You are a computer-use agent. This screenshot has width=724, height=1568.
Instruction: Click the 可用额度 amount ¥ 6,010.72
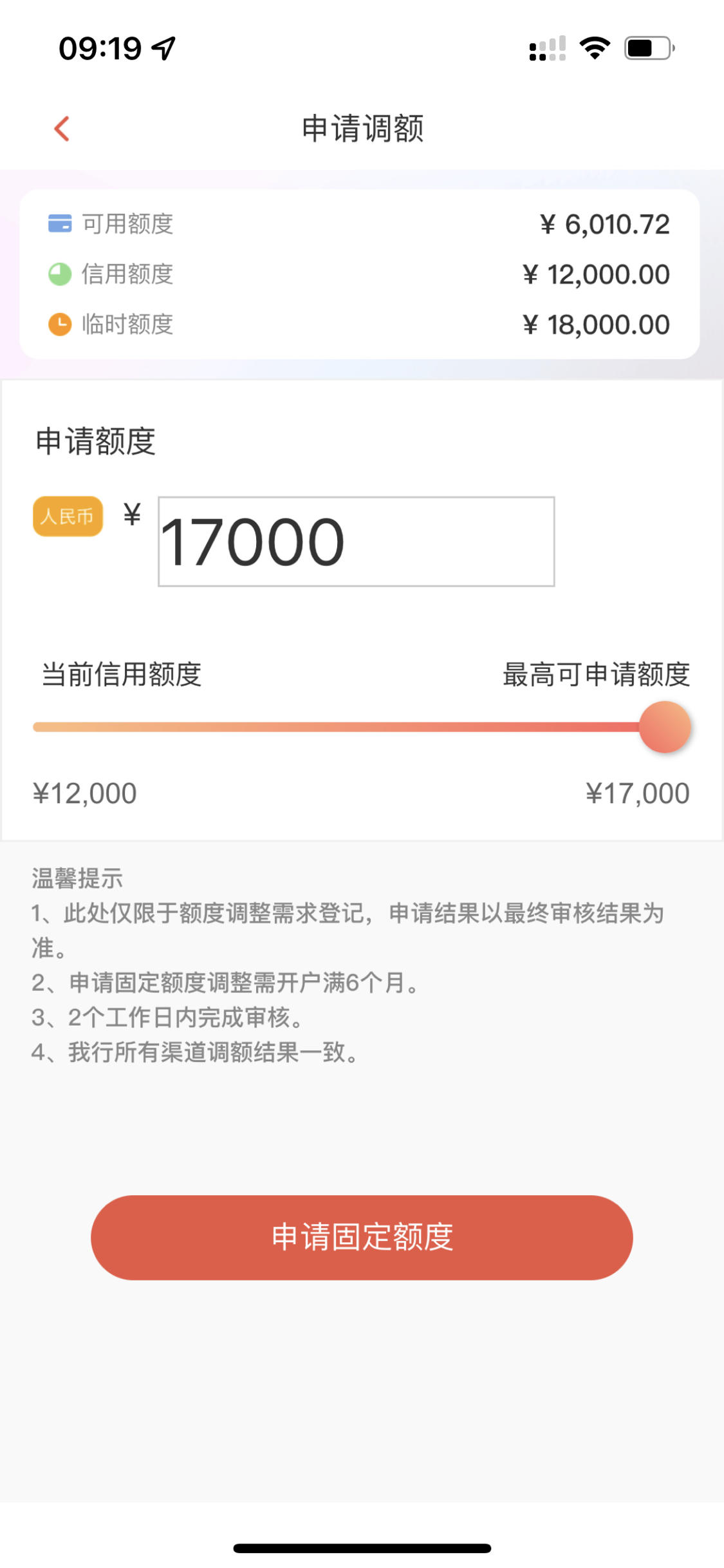[605, 225]
